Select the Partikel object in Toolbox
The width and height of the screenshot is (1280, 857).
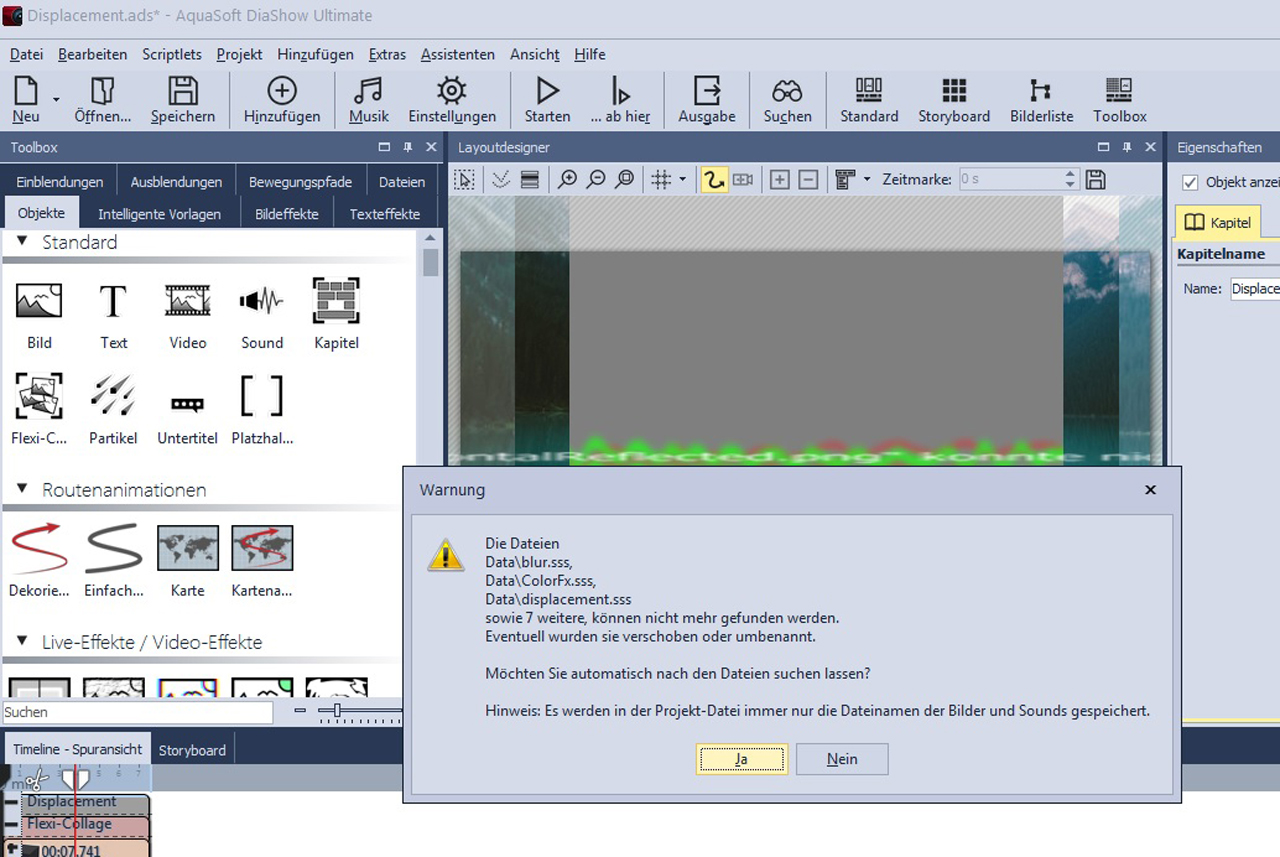(113, 397)
